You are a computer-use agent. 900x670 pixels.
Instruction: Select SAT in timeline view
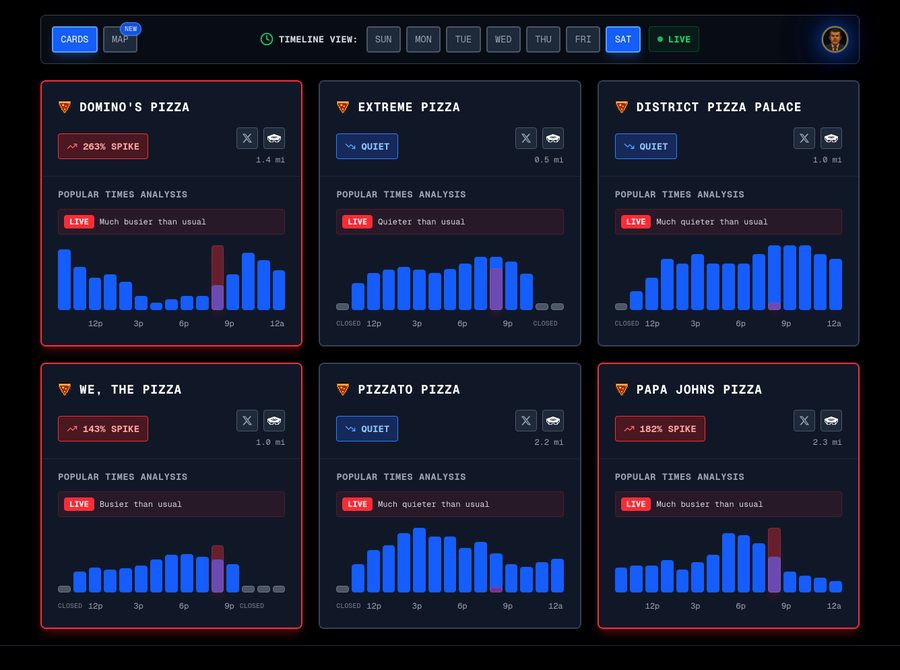tap(623, 39)
